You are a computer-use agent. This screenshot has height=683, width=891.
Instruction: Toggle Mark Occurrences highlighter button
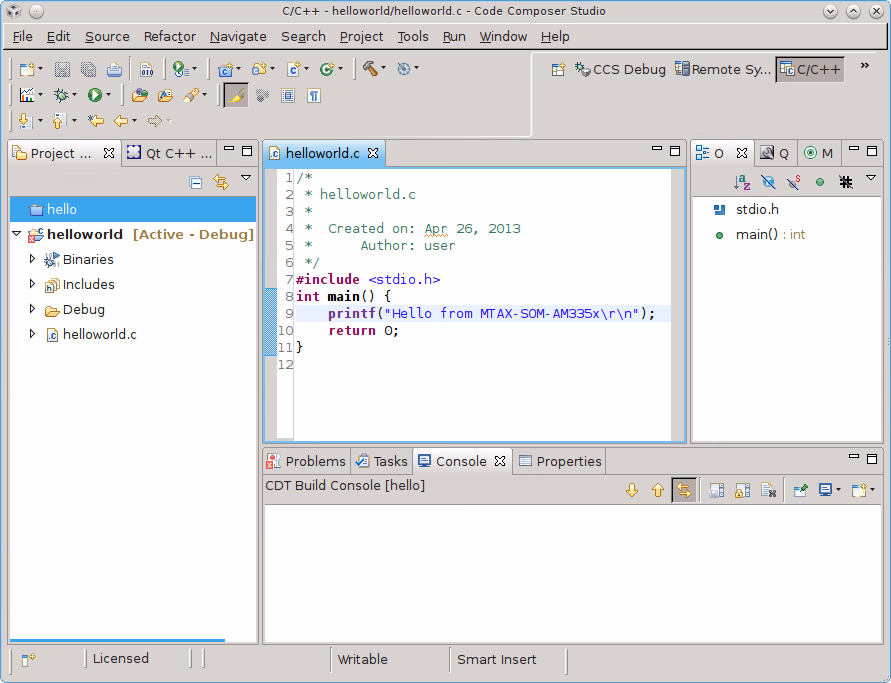coord(235,95)
